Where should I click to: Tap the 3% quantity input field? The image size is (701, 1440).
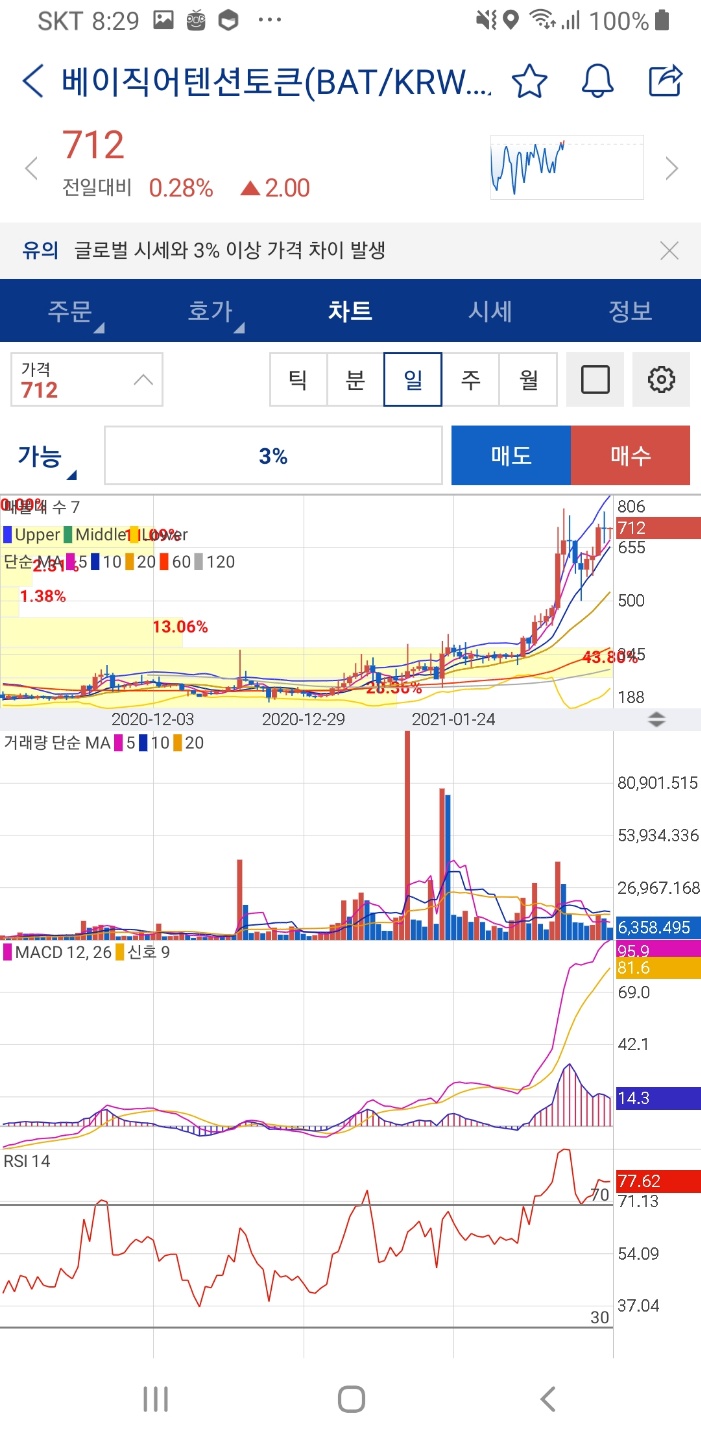pyautogui.click(x=273, y=456)
